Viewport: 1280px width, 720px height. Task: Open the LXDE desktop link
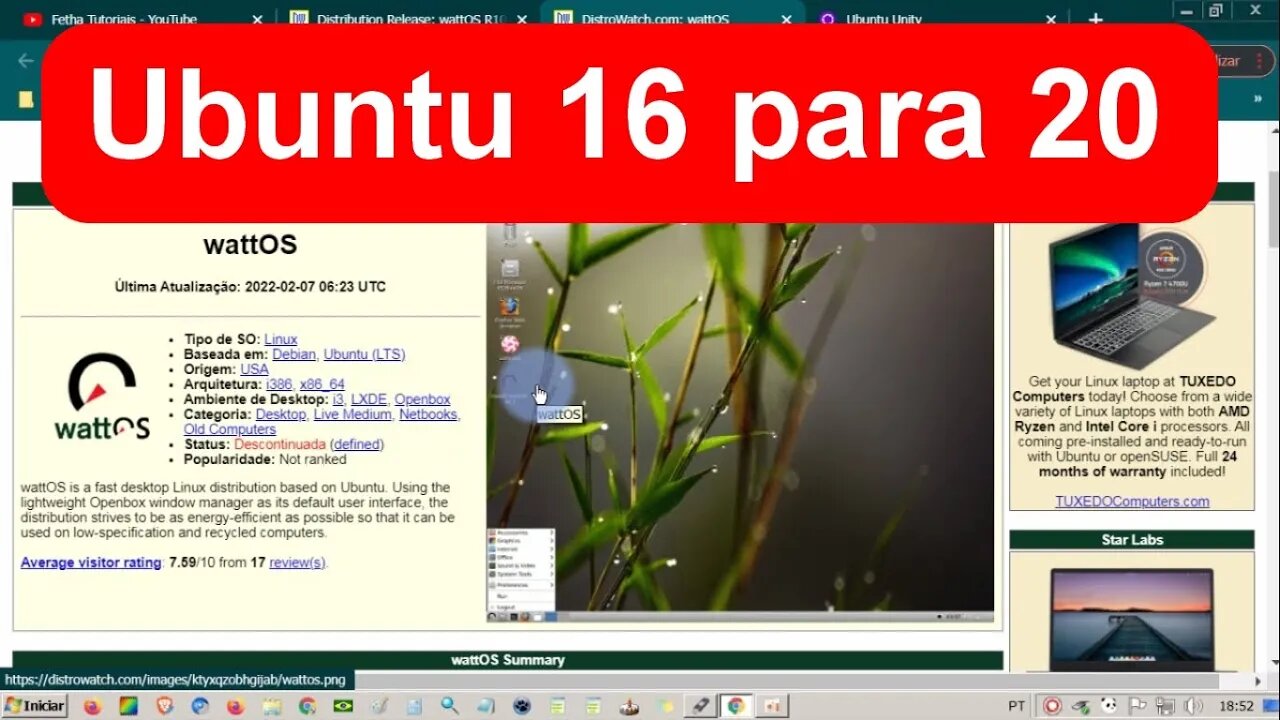369,399
